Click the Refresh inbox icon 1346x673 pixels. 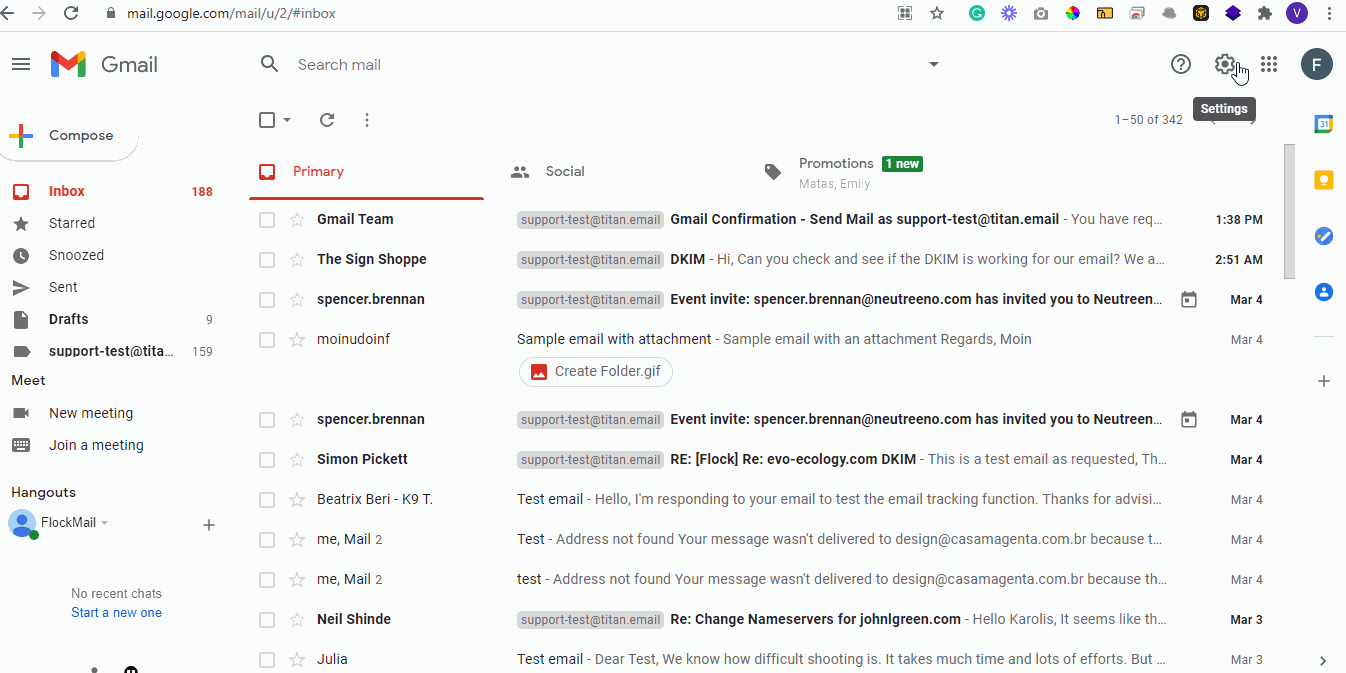(x=327, y=119)
